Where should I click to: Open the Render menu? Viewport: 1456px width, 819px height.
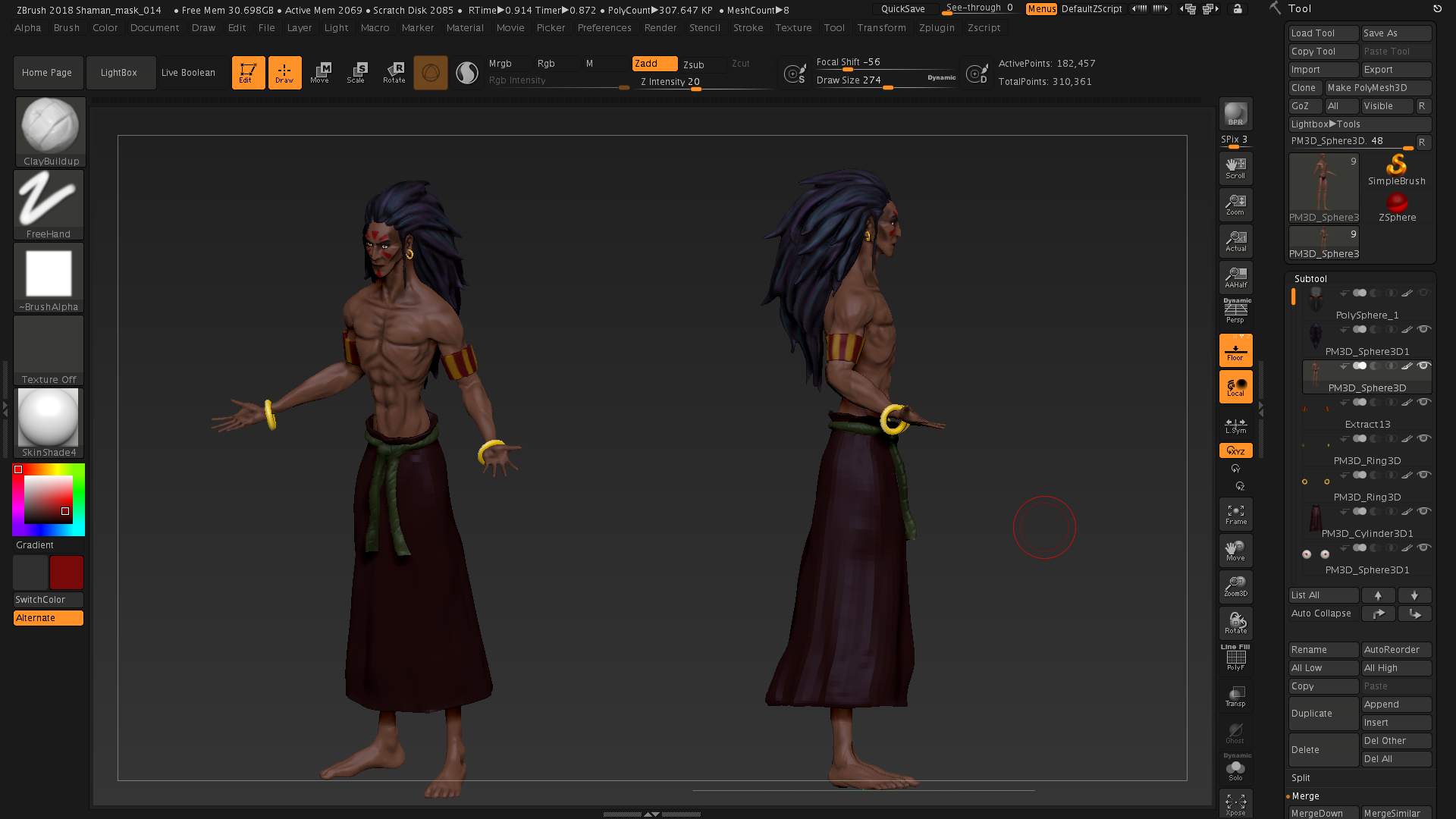[x=661, y=28]
